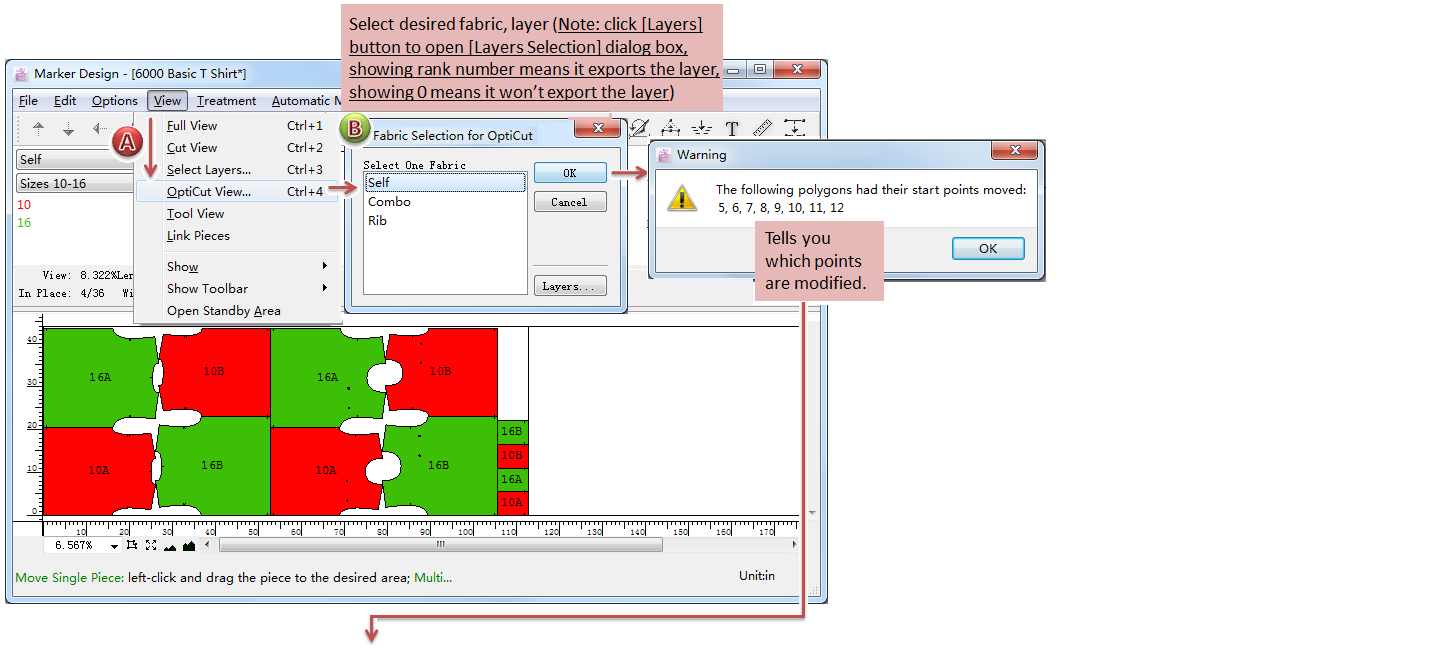This screenshot has height=648, width=1434.
Task: Click the large mountain zoom-in icon
Action: [189, 546]
